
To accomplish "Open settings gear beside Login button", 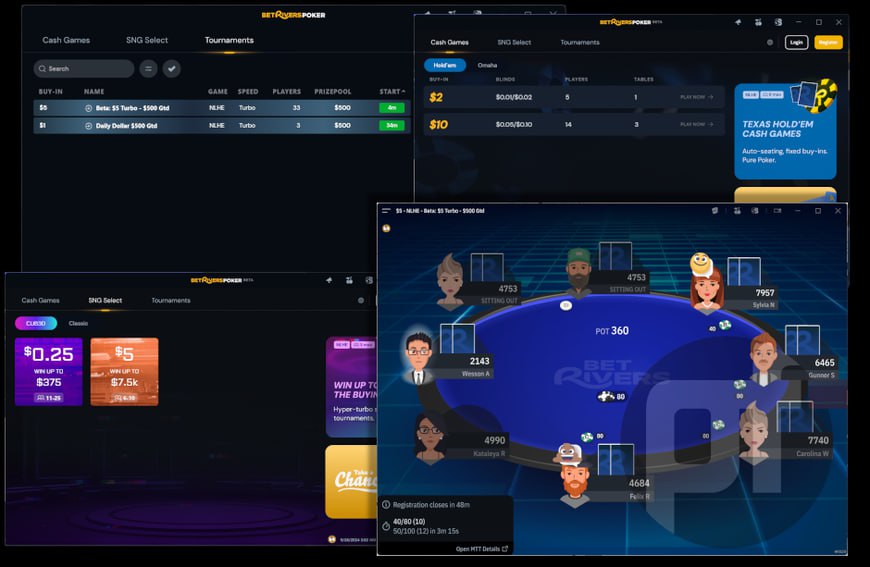I will pos(770,42).
